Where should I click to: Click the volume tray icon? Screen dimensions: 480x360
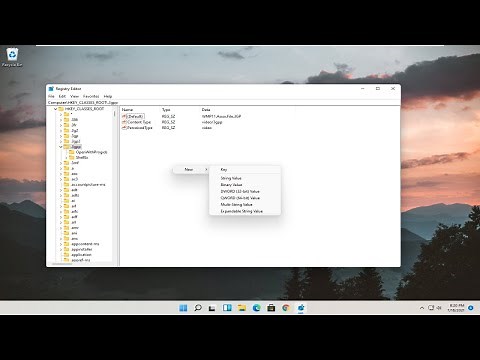(x=439, y=308)
